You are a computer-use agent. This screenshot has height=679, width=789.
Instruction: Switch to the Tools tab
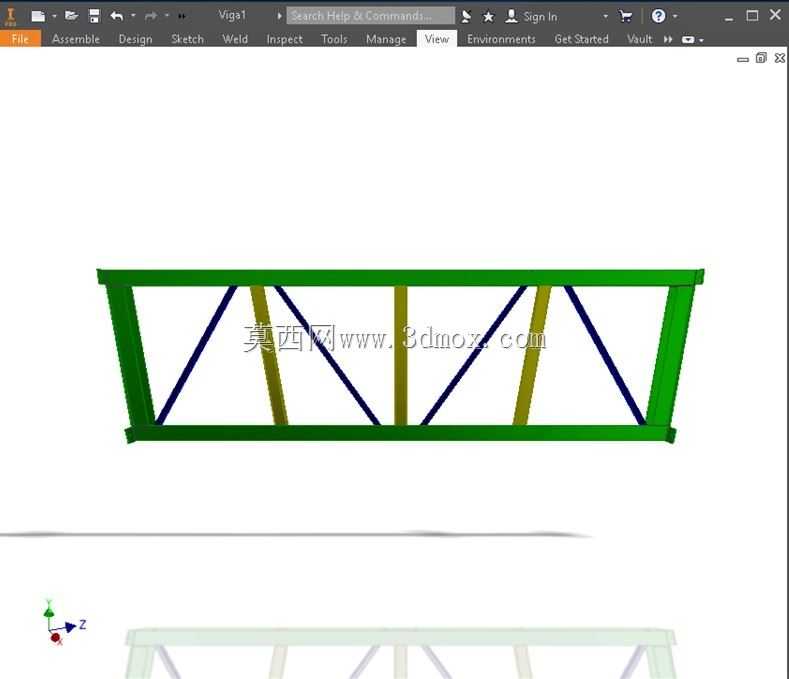click(x=334, y=39)
